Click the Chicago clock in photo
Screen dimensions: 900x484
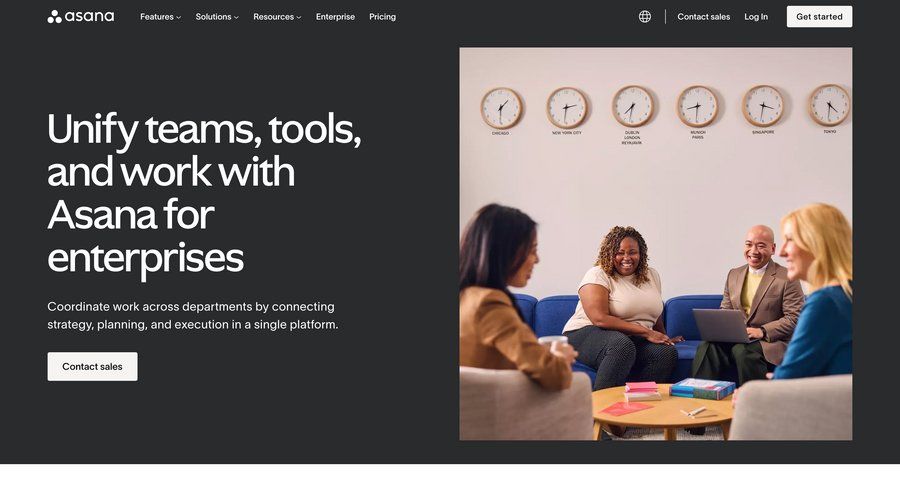tap(501, 107)
